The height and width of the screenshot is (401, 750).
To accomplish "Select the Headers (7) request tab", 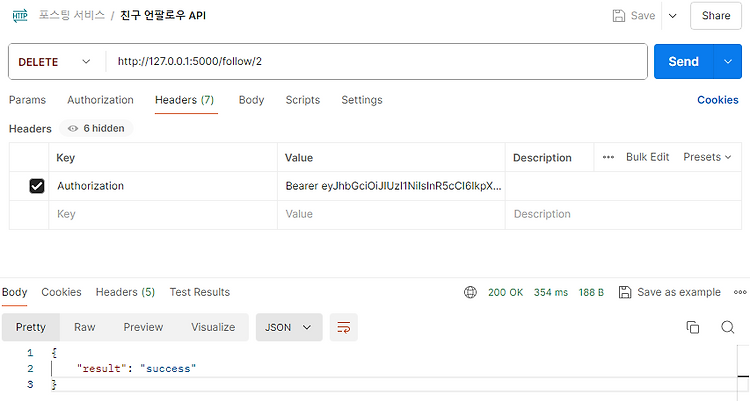I will pos(185,100).
